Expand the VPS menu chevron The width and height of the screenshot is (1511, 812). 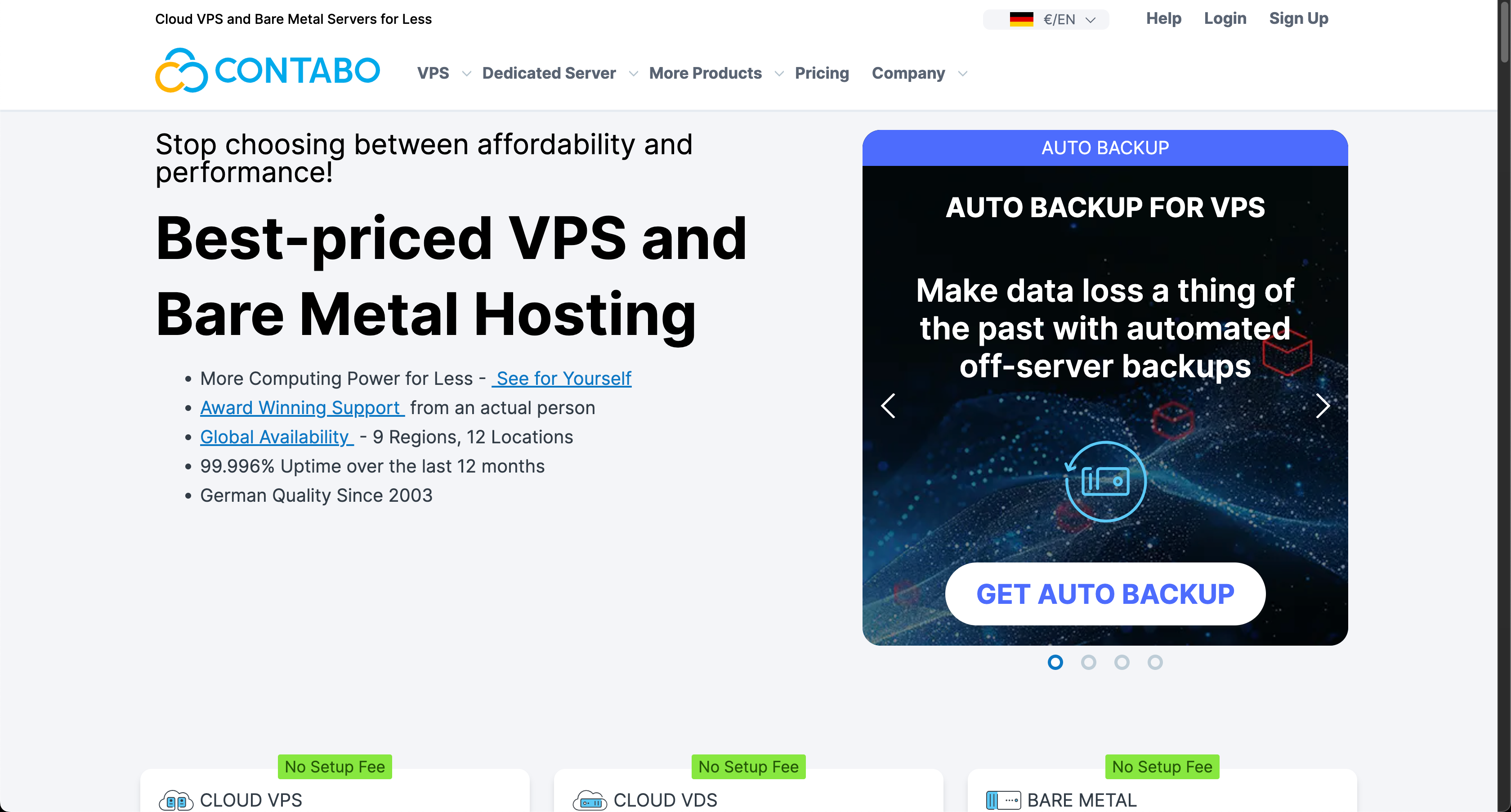click(466, 74)
